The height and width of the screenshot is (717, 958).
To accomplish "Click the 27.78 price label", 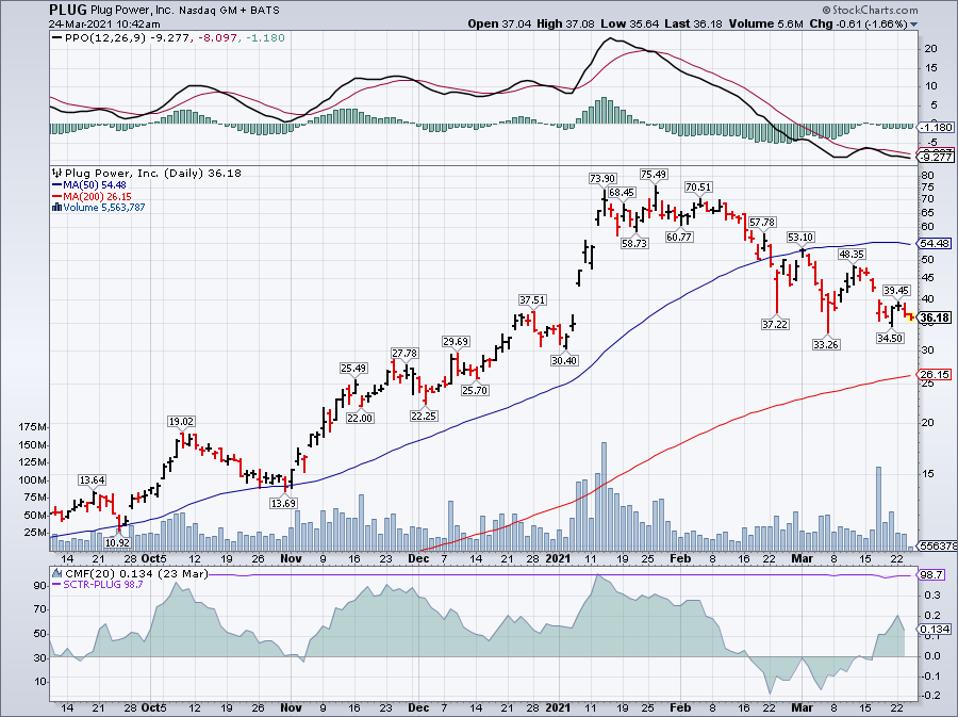I will pos(405,353).
